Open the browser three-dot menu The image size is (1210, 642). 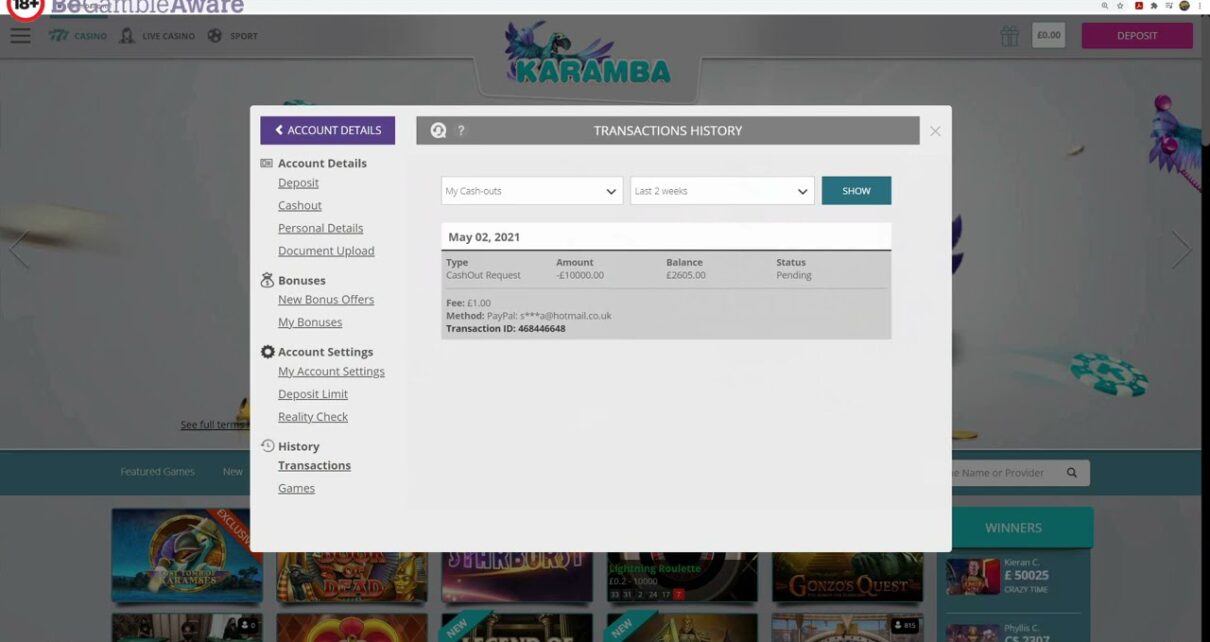coord(1200,6)
